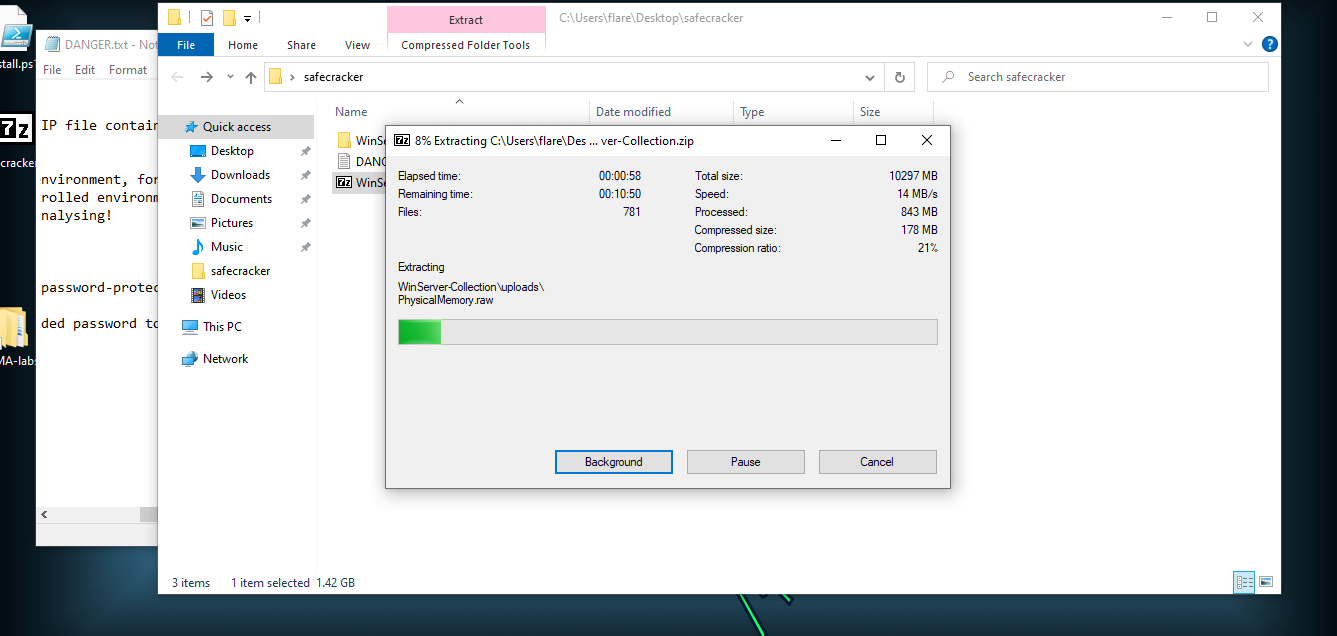Open Desktop from the navigation pane
Screen dimensions: 1337x636
[x=232, y=151]
